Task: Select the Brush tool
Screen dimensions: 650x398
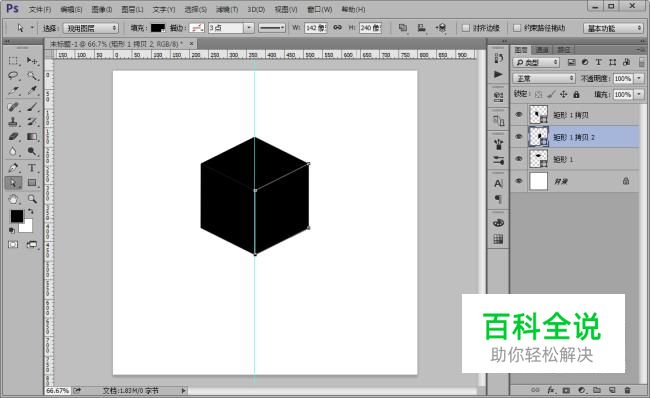Action: 32,107
